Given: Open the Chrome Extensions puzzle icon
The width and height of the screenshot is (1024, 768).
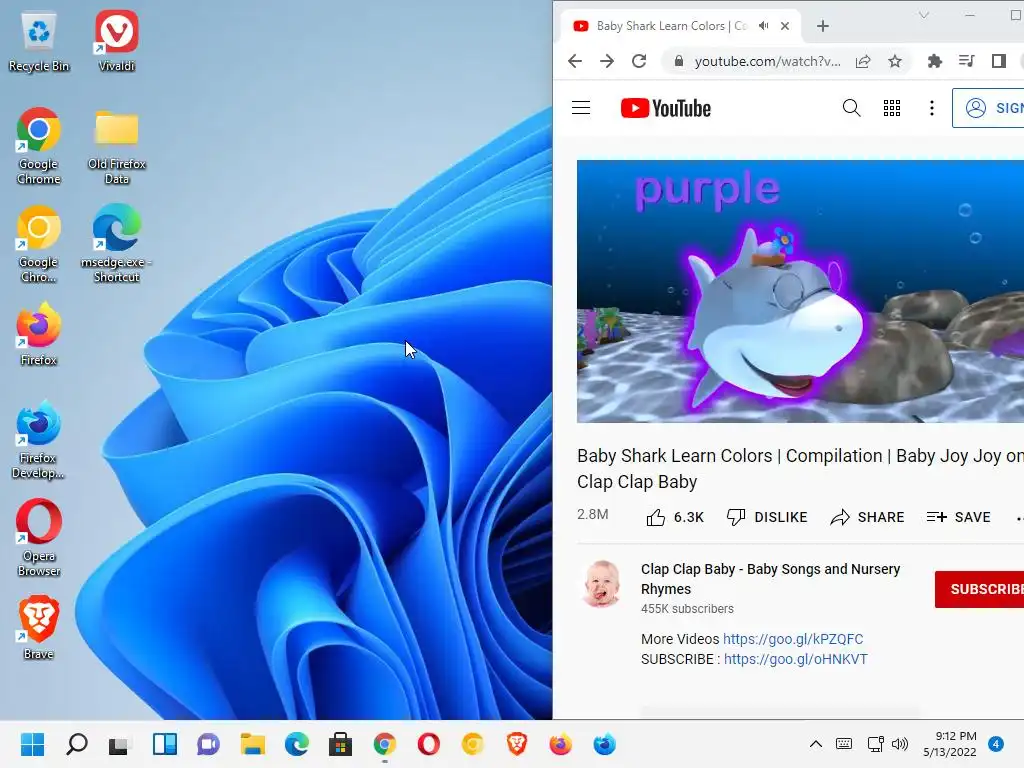Looking at the screenshot, I should coord(935,61).
